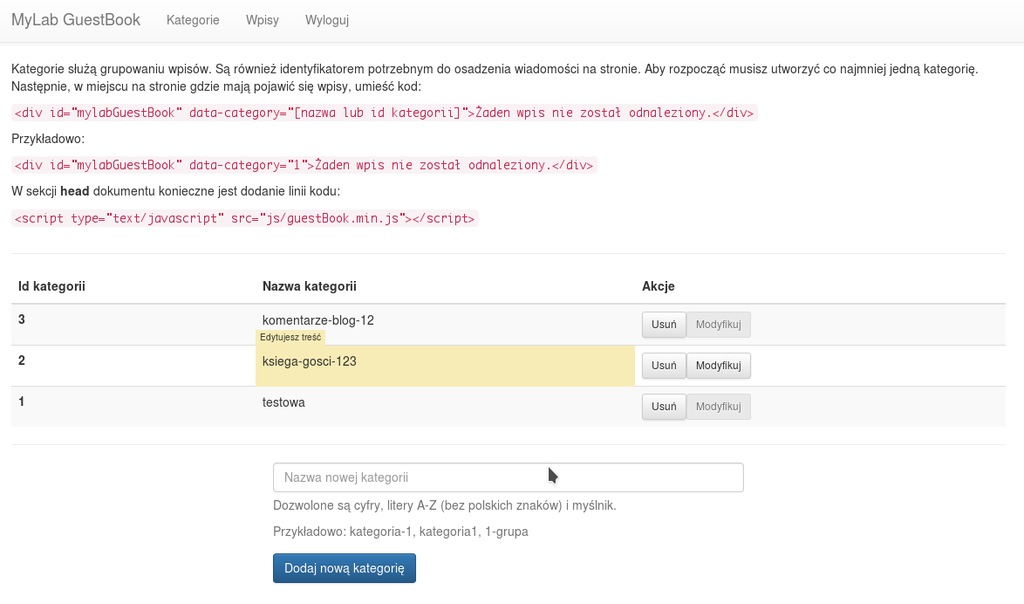Click the div snippet with [nazwa lub id kategorii]
This screenshot has height=604, width=1024.
[384, 113]
